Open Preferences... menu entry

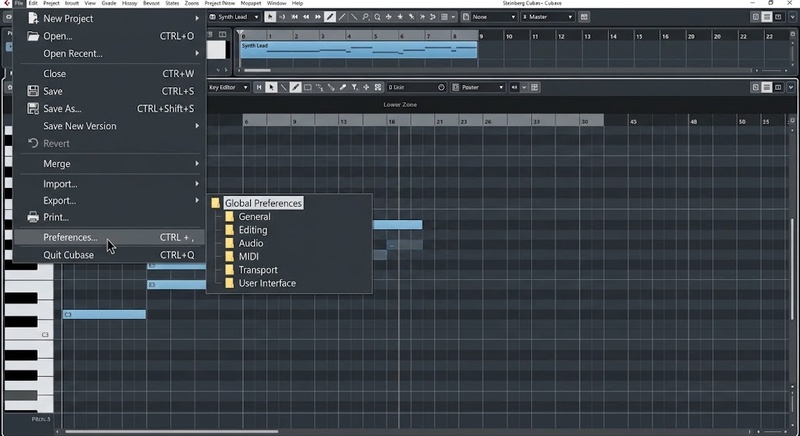(109, 237)
